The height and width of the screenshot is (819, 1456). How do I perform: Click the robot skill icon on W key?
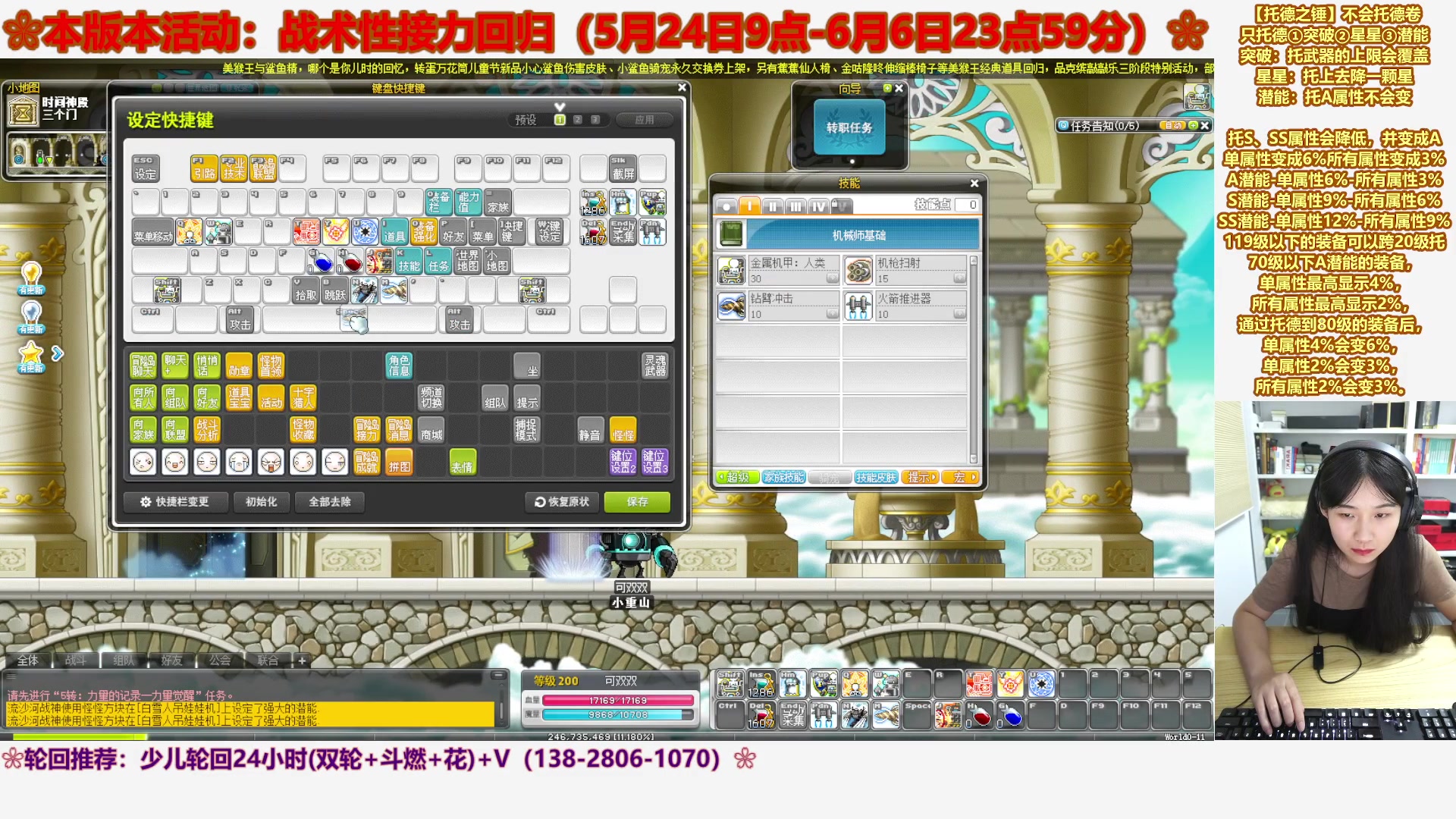coord(218,231)
